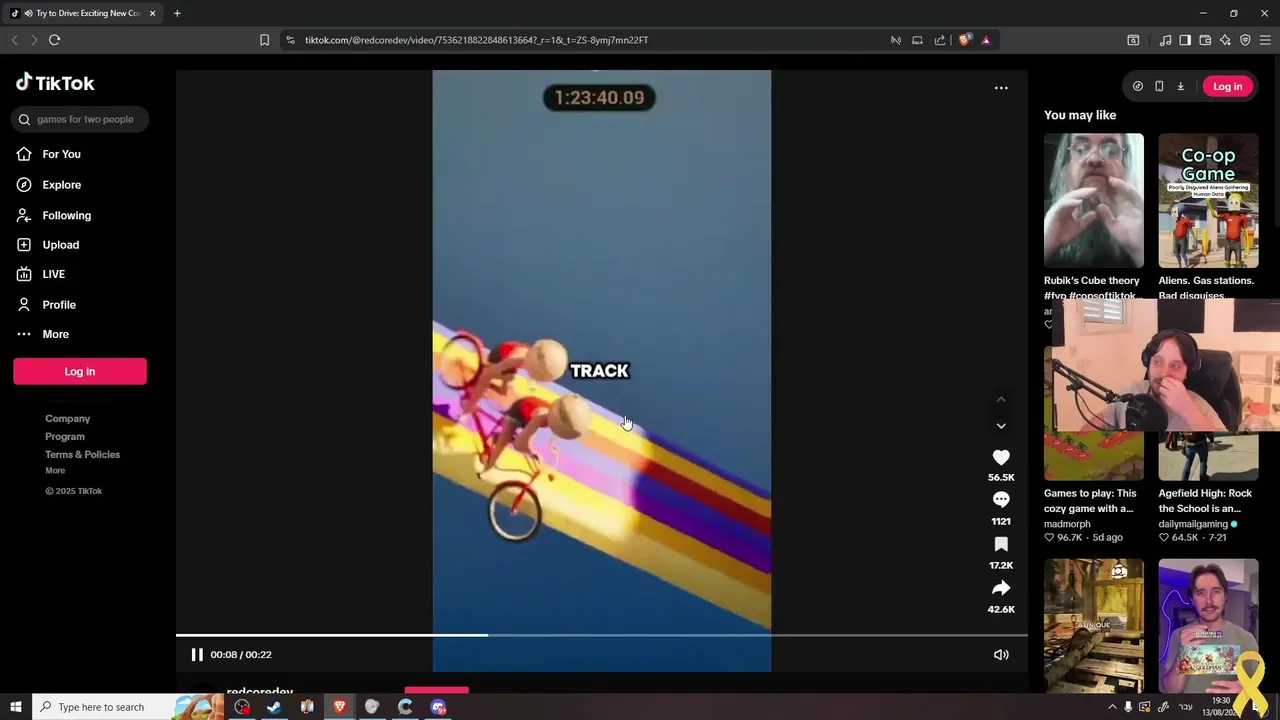Switch the Hebrew input language indicator
Image resolution: width=1280 pixels, height=720 pixels.
[x=1185, y=707]
